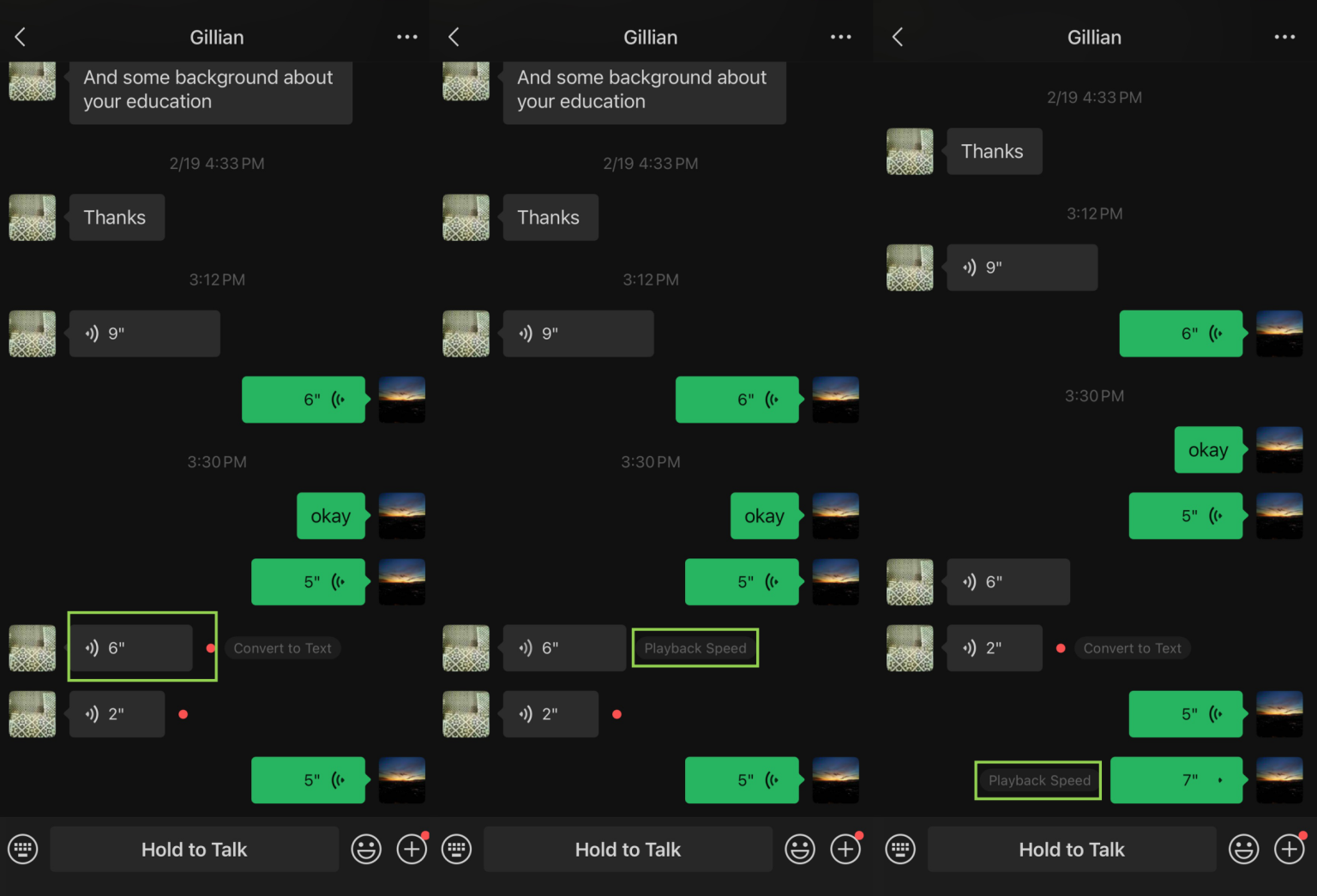Play the 9-second incoming voice message

144,334
